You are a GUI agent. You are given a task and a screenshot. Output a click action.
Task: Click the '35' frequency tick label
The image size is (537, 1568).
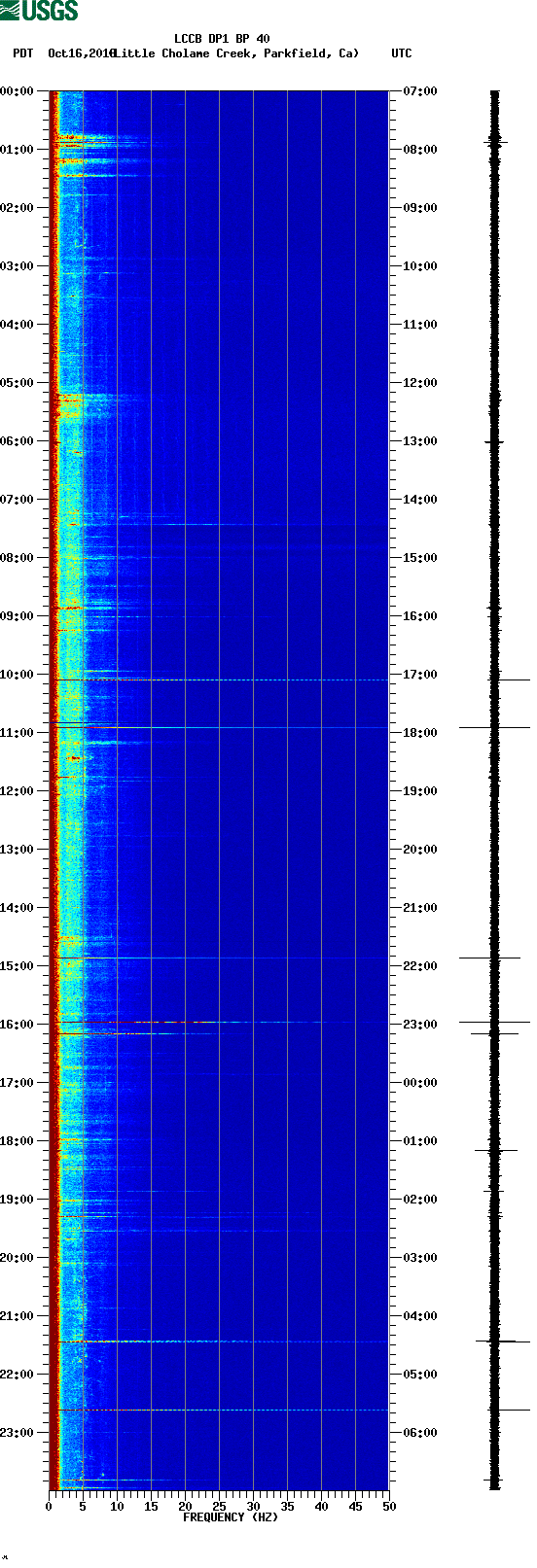coord(287,1507)
